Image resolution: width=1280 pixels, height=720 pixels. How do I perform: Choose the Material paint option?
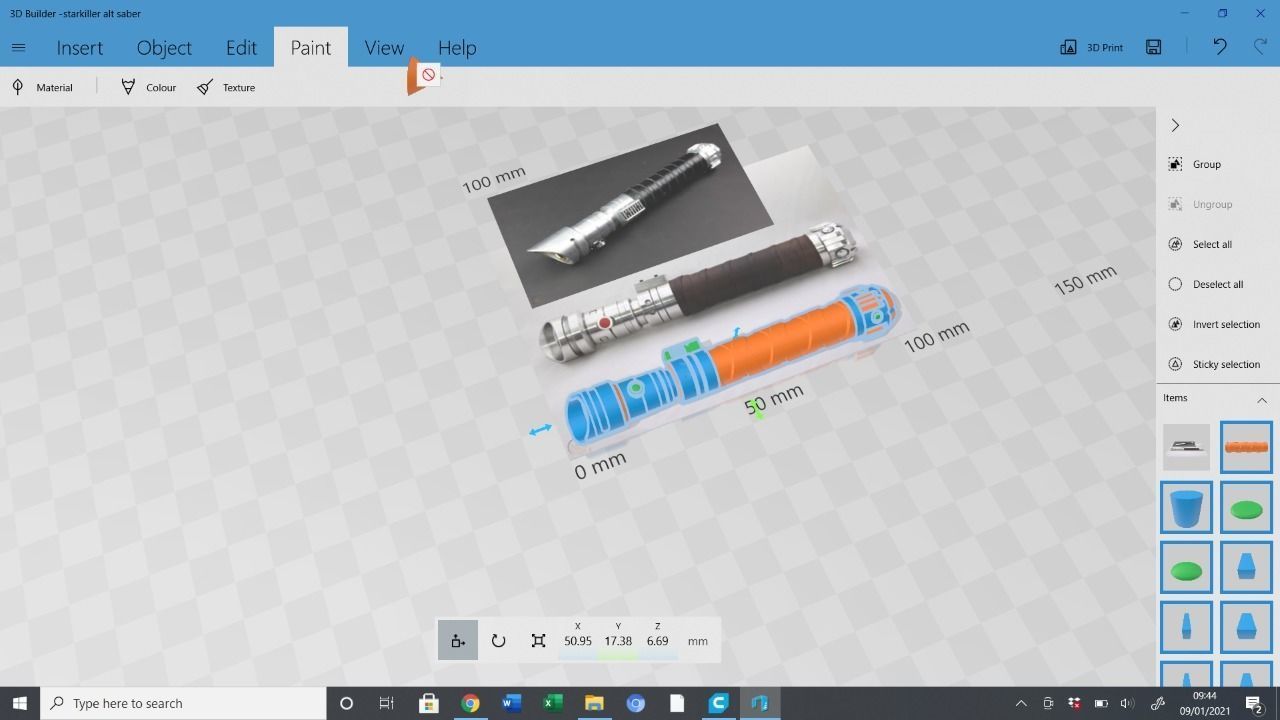pos(42,87)
